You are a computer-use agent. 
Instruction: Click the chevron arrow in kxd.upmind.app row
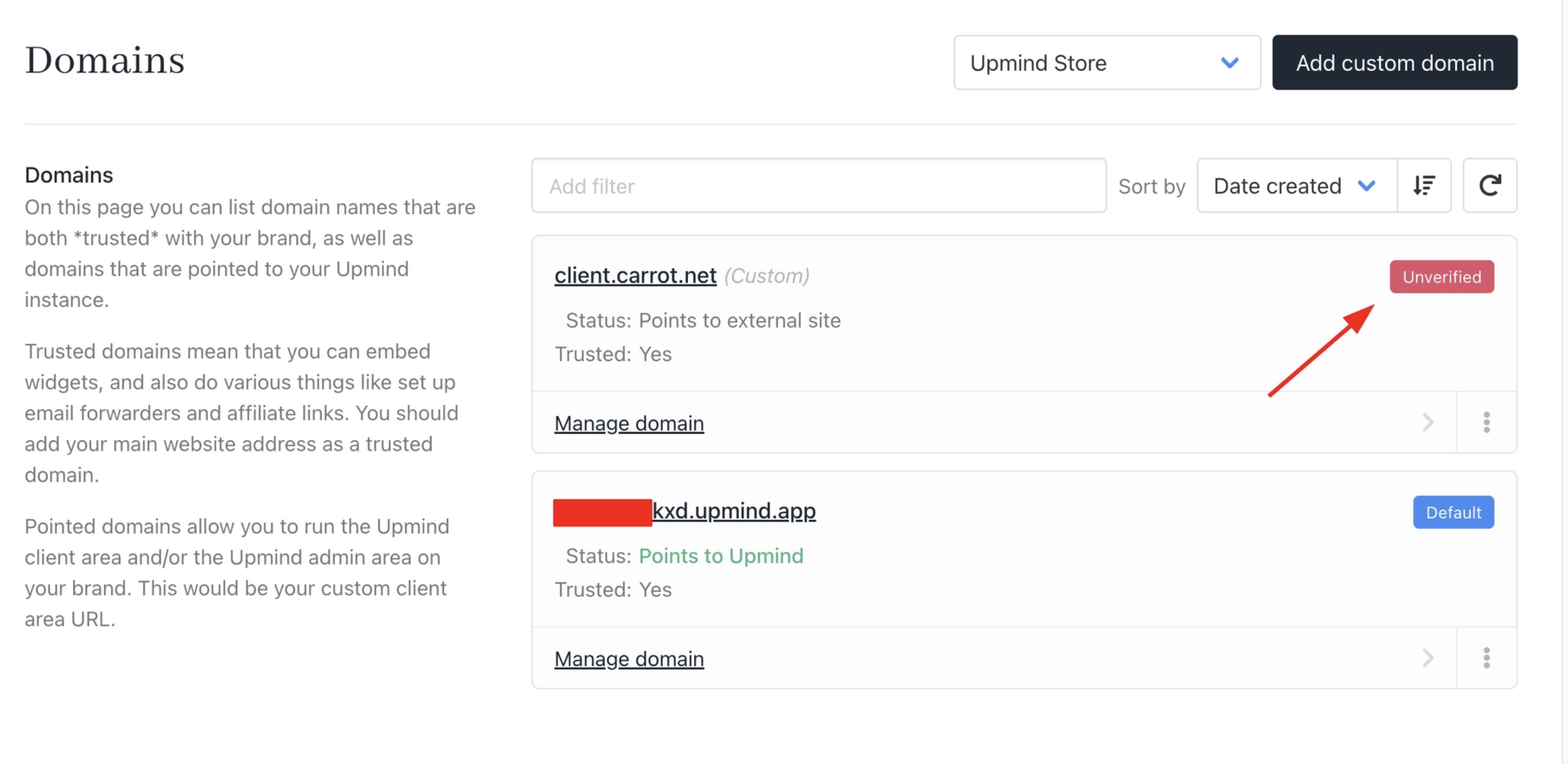[1427, 658]
